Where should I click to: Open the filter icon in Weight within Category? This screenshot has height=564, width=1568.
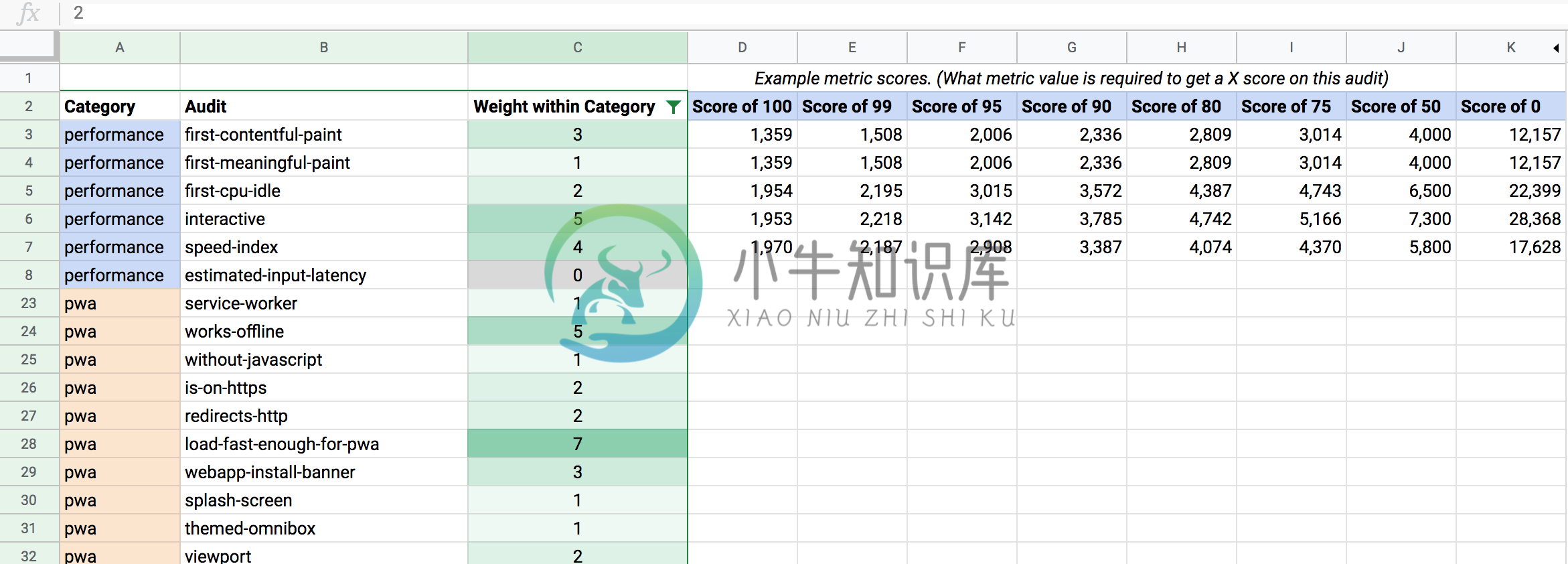click(674, 107)
